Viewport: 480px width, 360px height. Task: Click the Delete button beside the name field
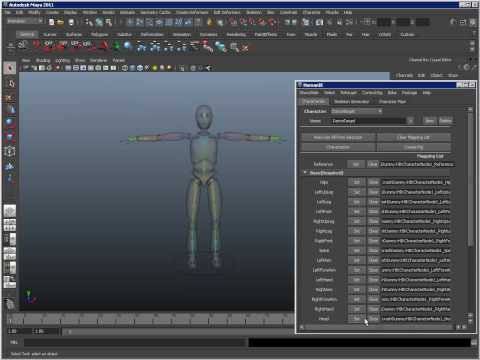(x=445, y=121)
